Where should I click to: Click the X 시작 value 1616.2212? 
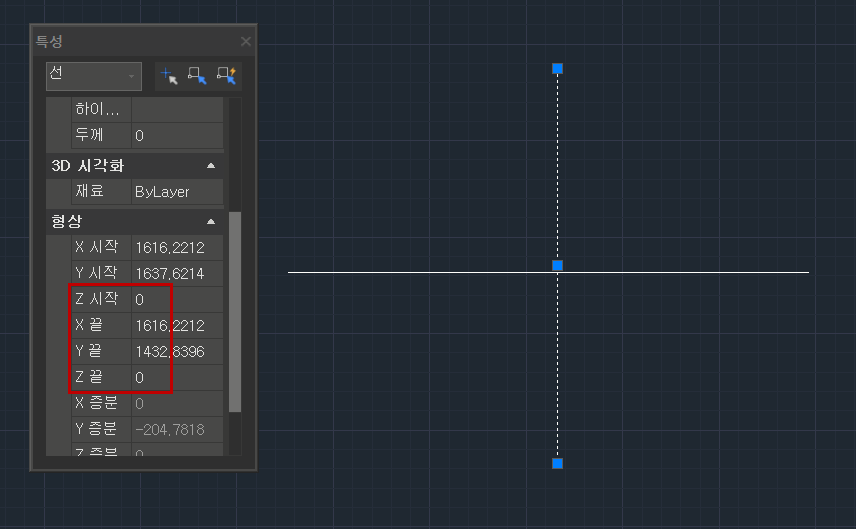[177, 247]
